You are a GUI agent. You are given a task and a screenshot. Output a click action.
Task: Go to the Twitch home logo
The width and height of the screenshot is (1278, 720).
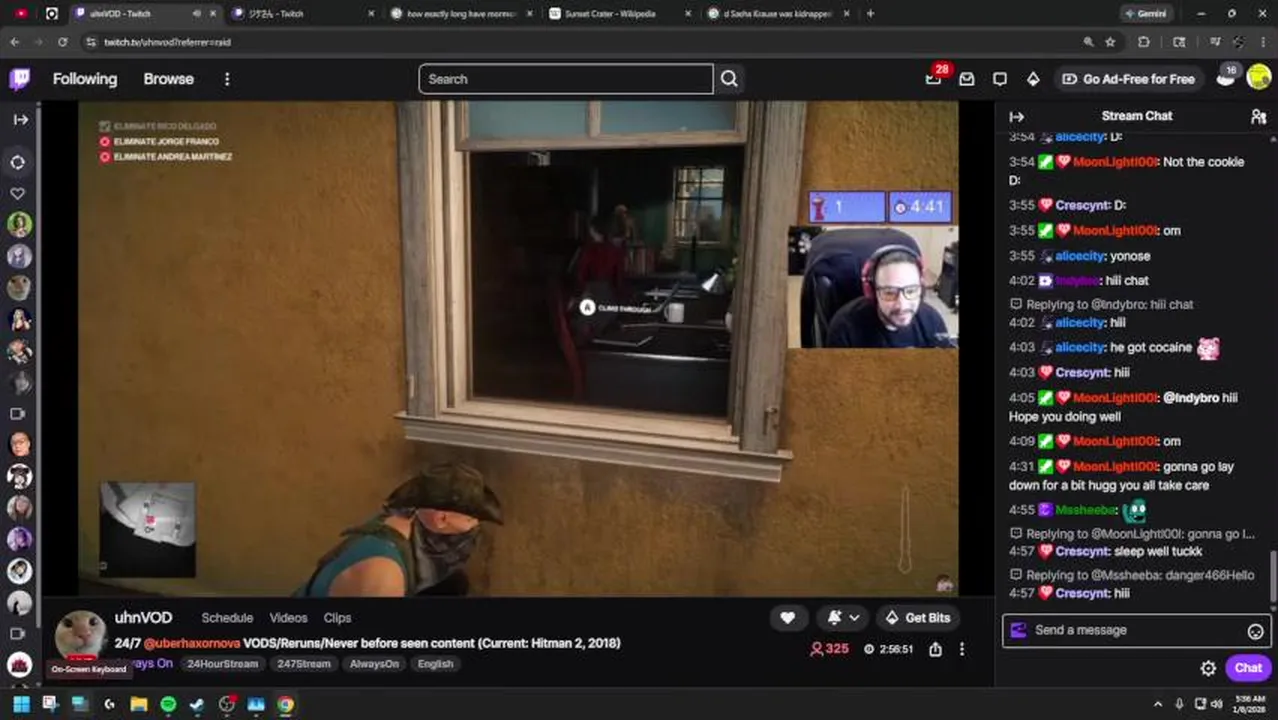(x=20, y=79)
